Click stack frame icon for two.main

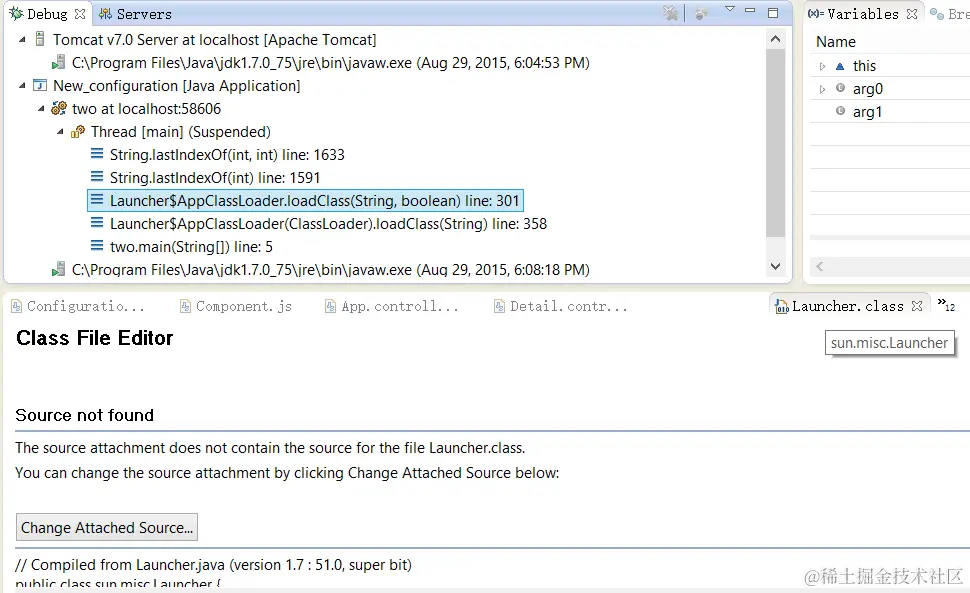97,246
